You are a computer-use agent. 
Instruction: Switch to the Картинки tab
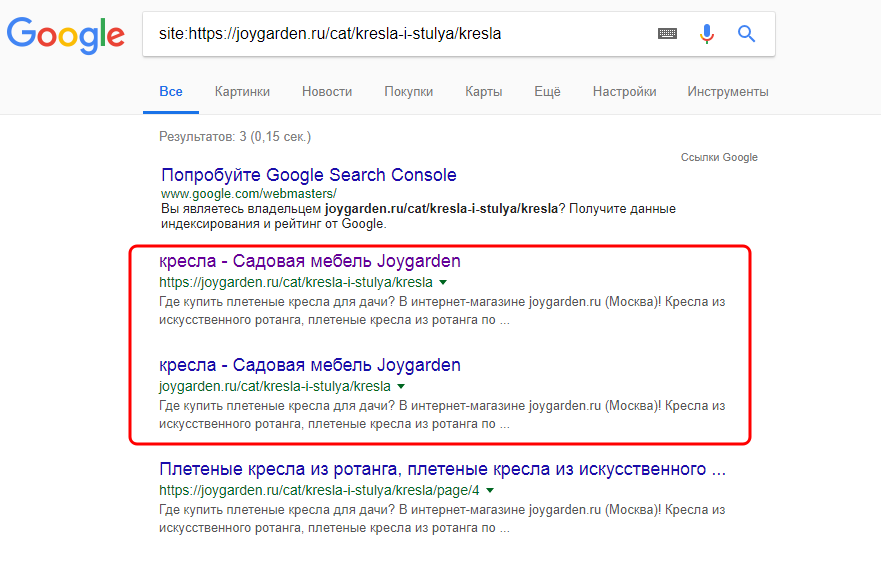pos(242,91)
